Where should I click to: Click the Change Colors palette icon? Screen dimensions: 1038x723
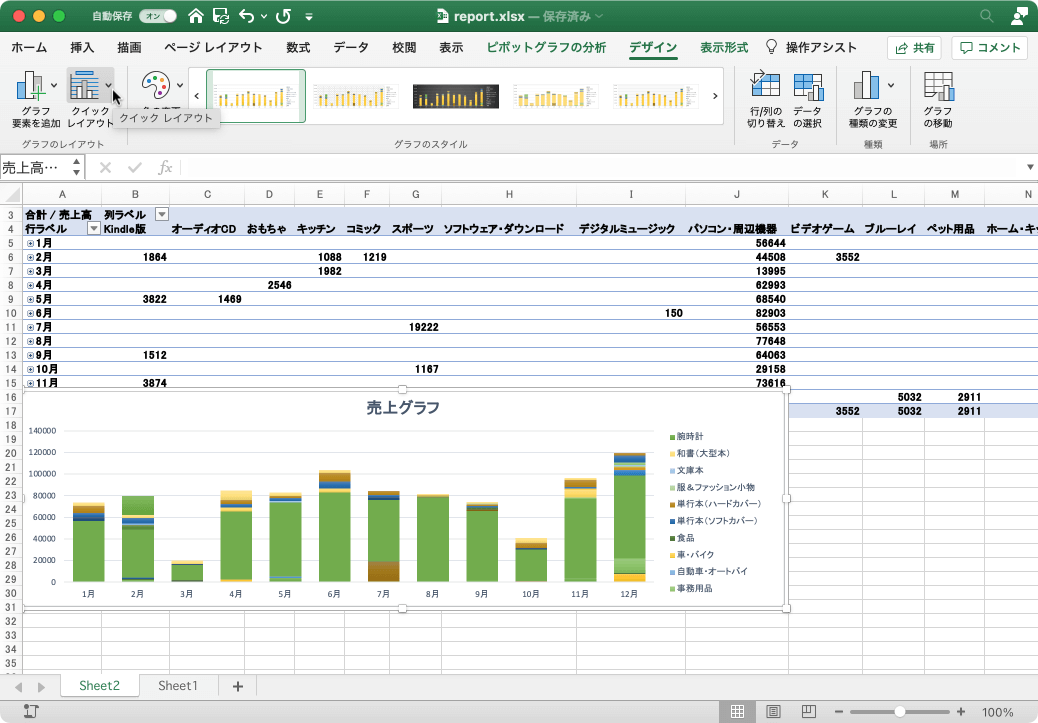pos(156,85)
